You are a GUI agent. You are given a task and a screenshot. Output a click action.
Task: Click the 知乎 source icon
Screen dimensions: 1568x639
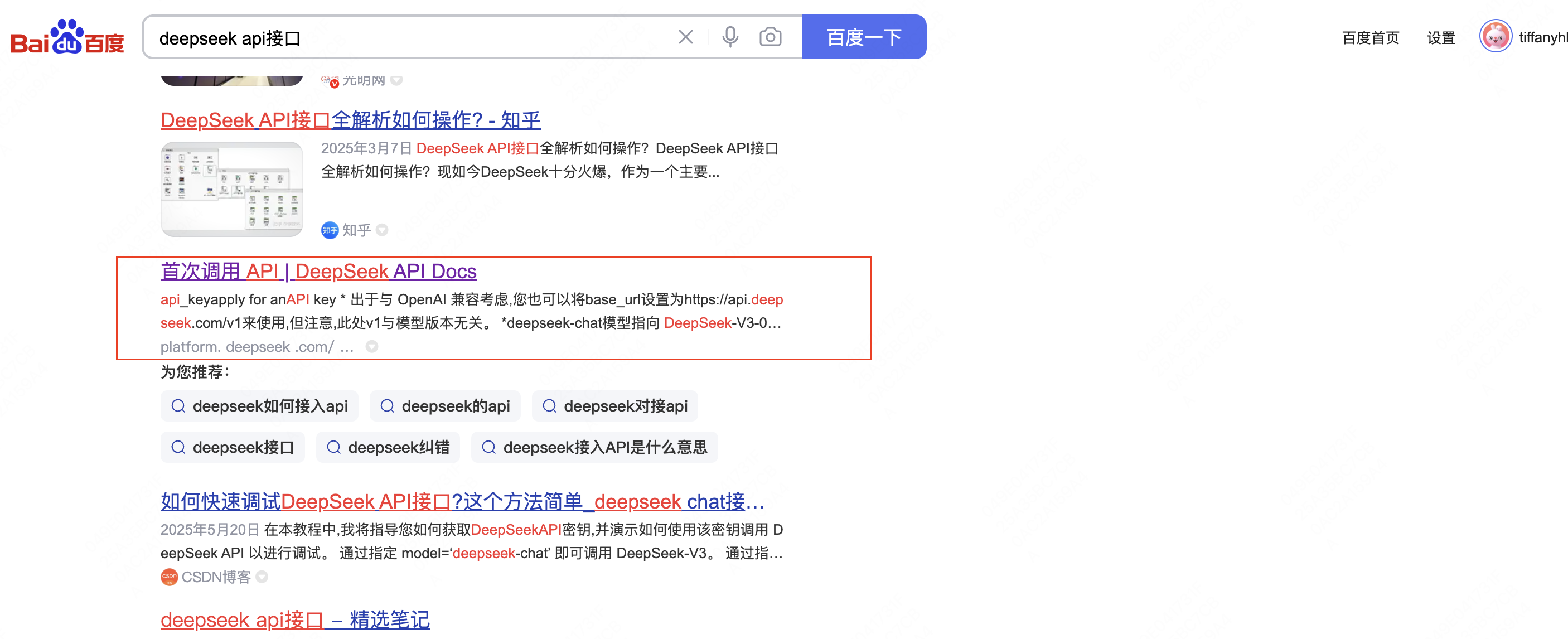point(330,230)
